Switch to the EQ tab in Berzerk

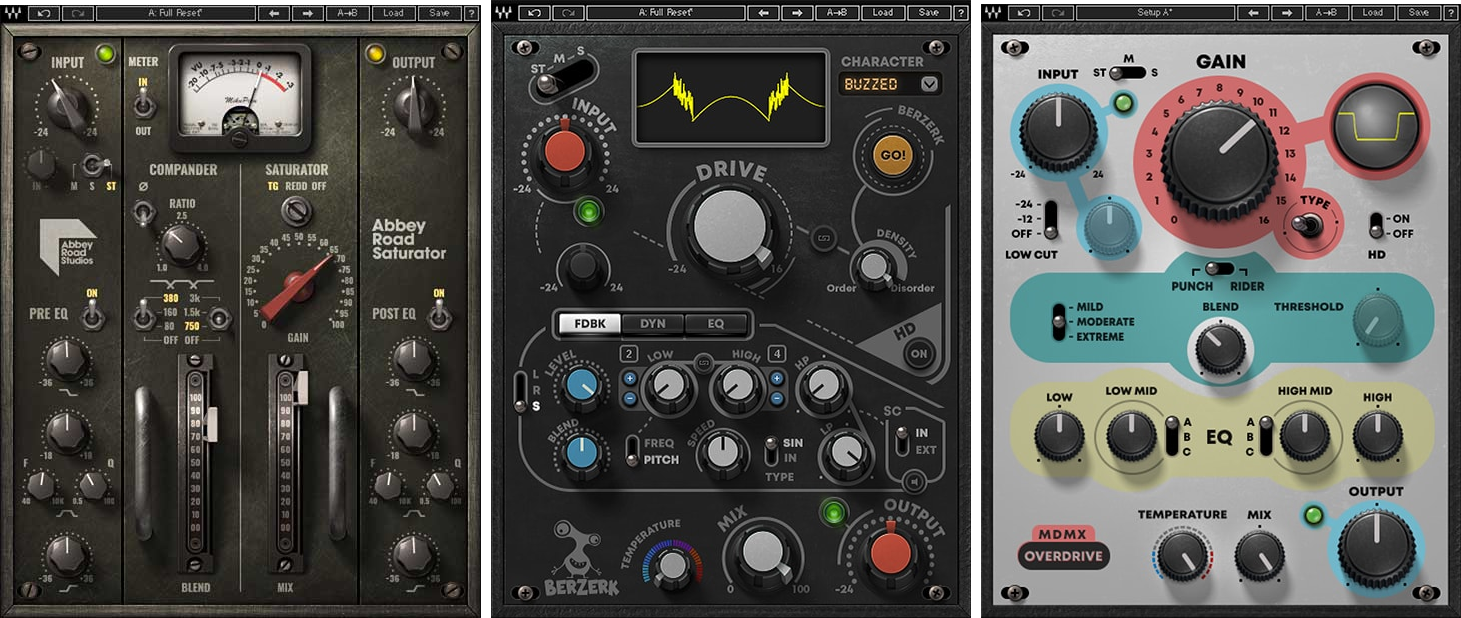[x=716, y=323]
